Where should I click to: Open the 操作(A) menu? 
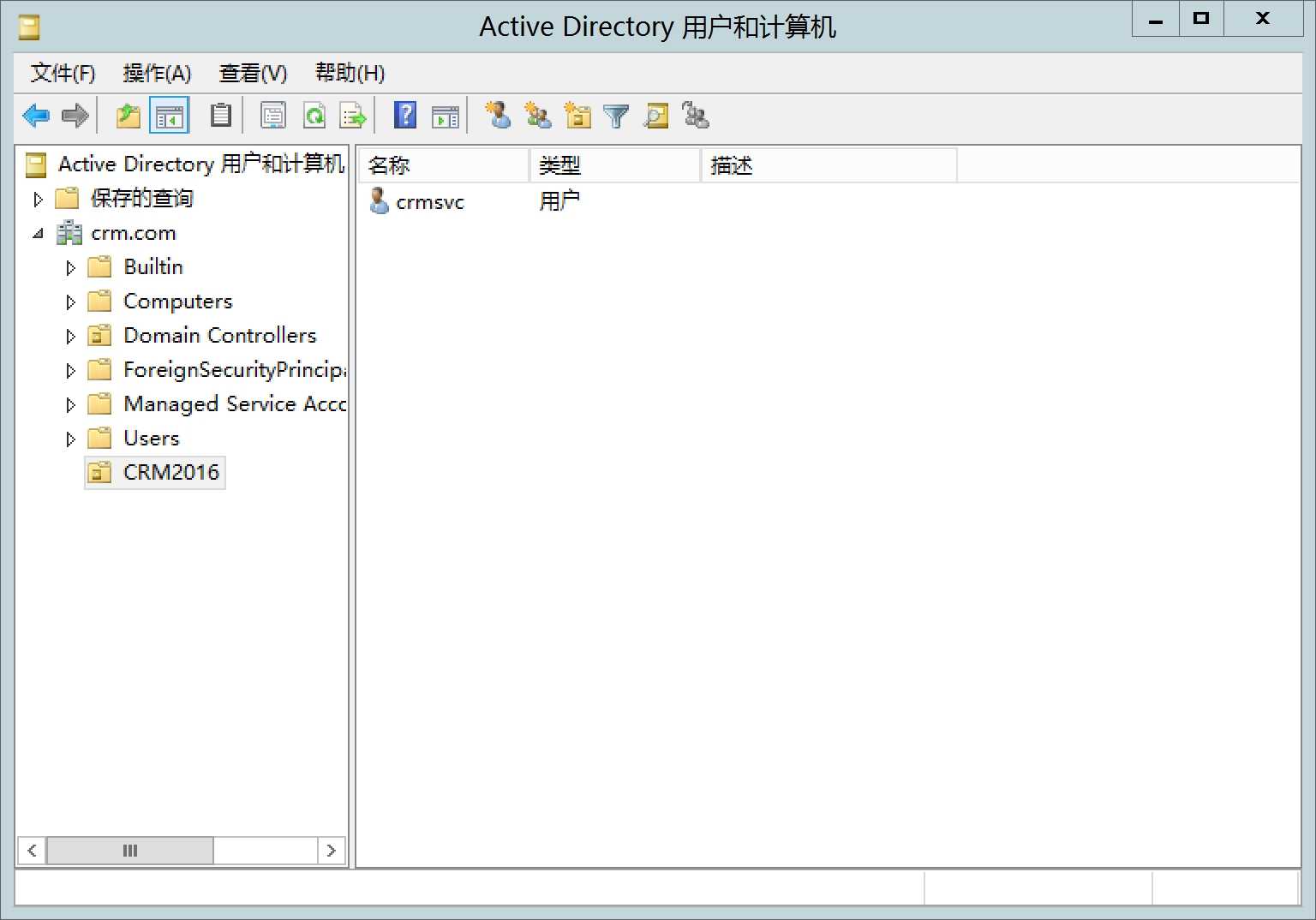pyautogui.click(x=157, y=73)
